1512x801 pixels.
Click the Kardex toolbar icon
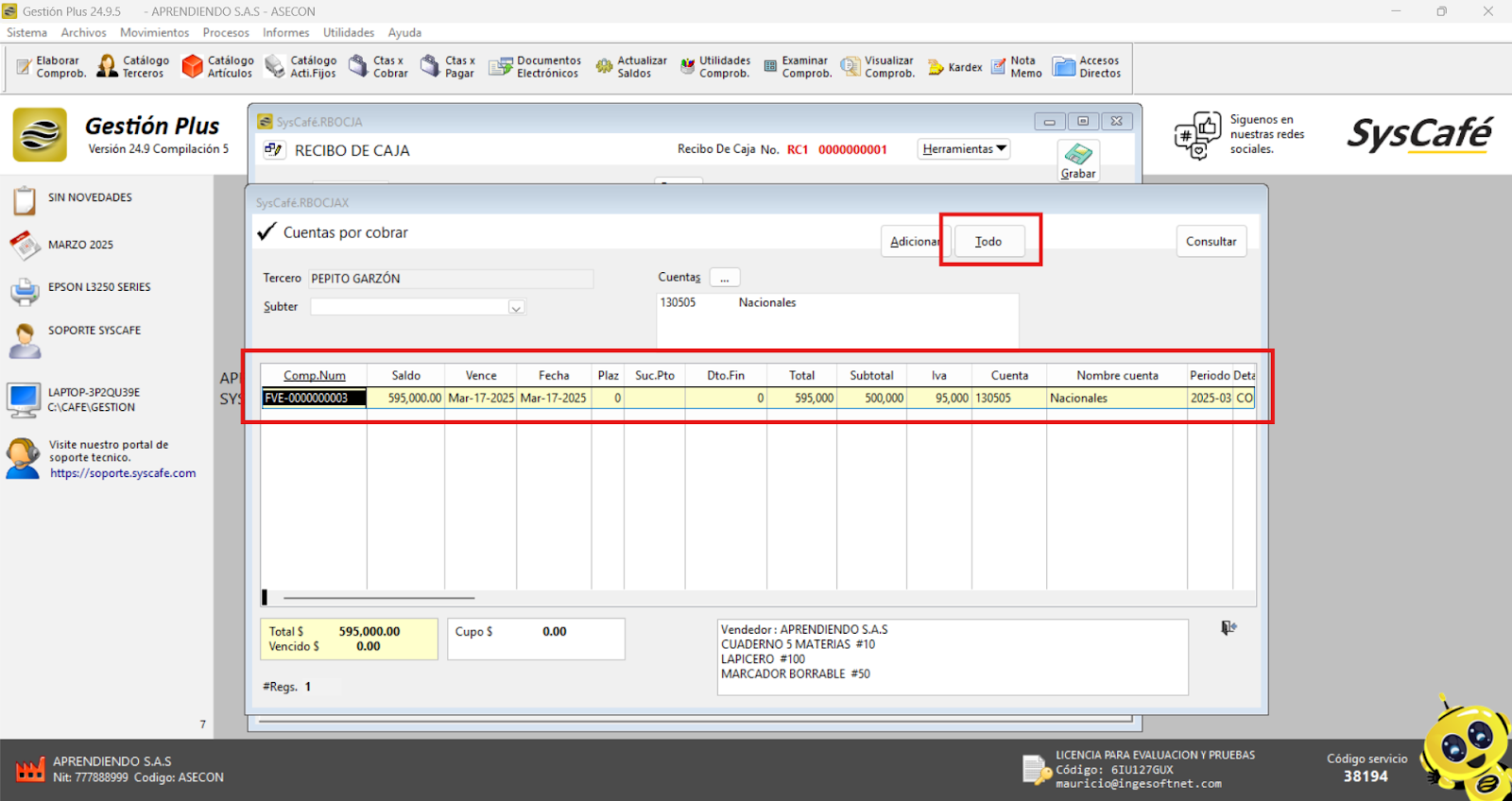(954, 67)
